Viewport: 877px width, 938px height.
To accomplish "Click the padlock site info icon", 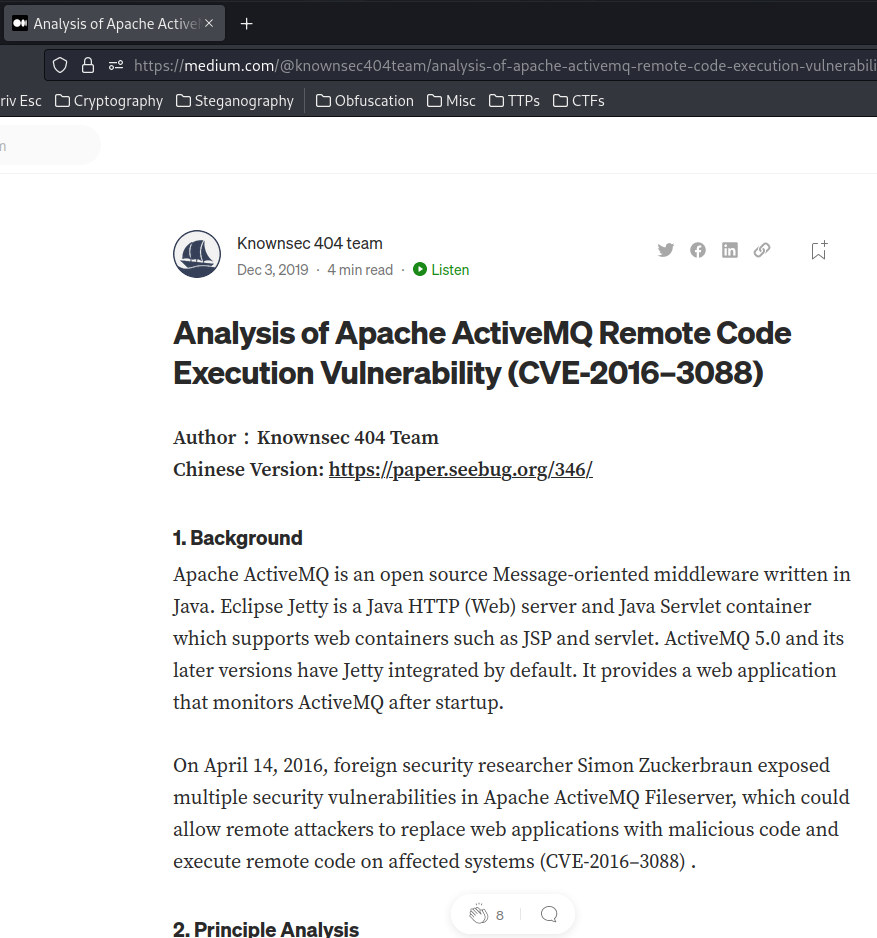I will 88,65.
